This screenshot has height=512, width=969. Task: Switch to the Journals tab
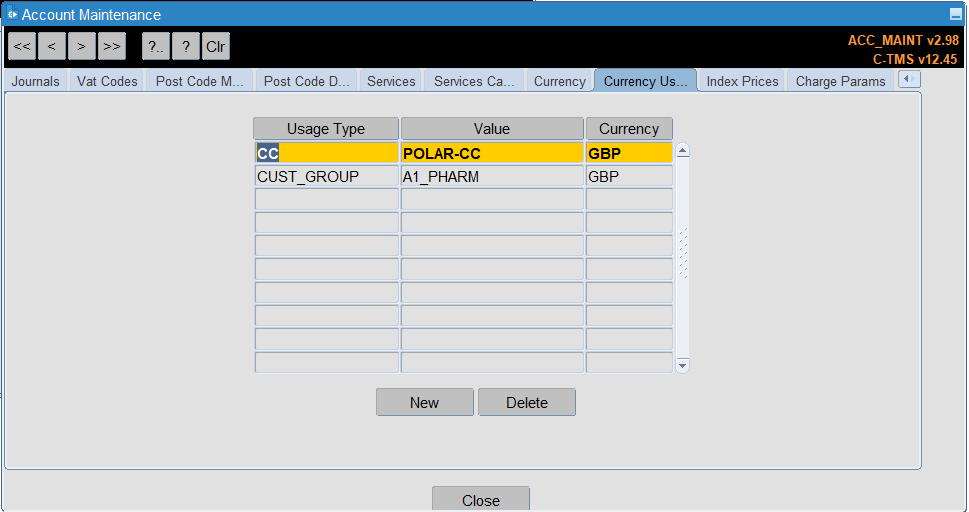(35, 81)
